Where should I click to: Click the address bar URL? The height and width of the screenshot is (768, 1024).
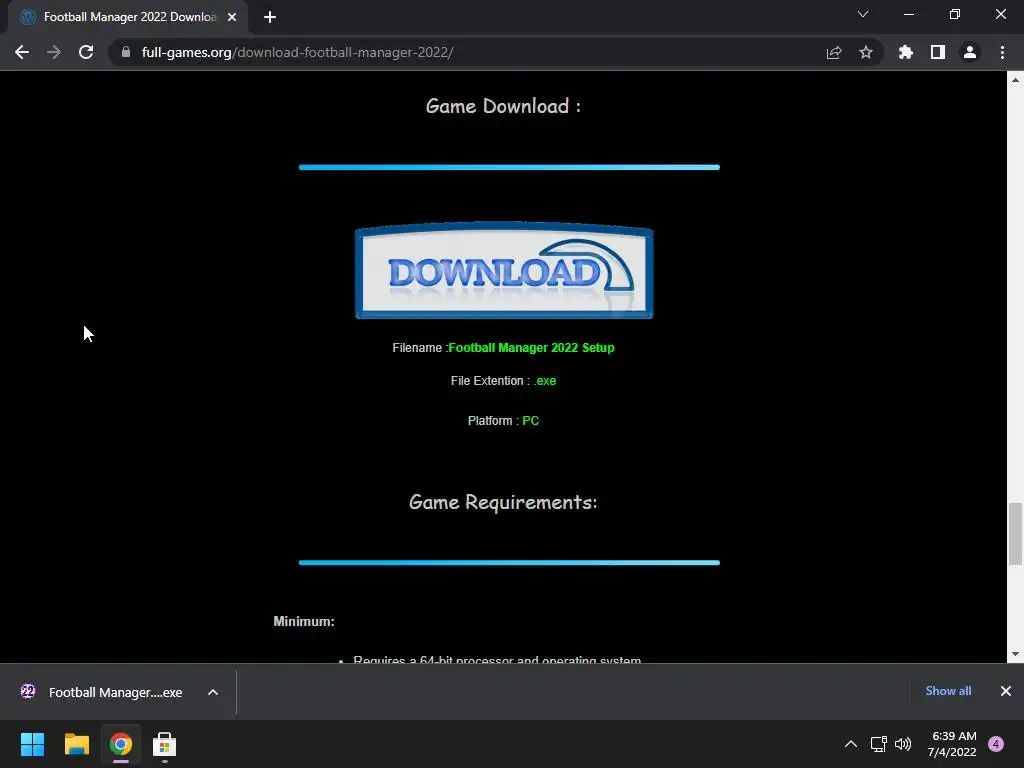point(297,52)
